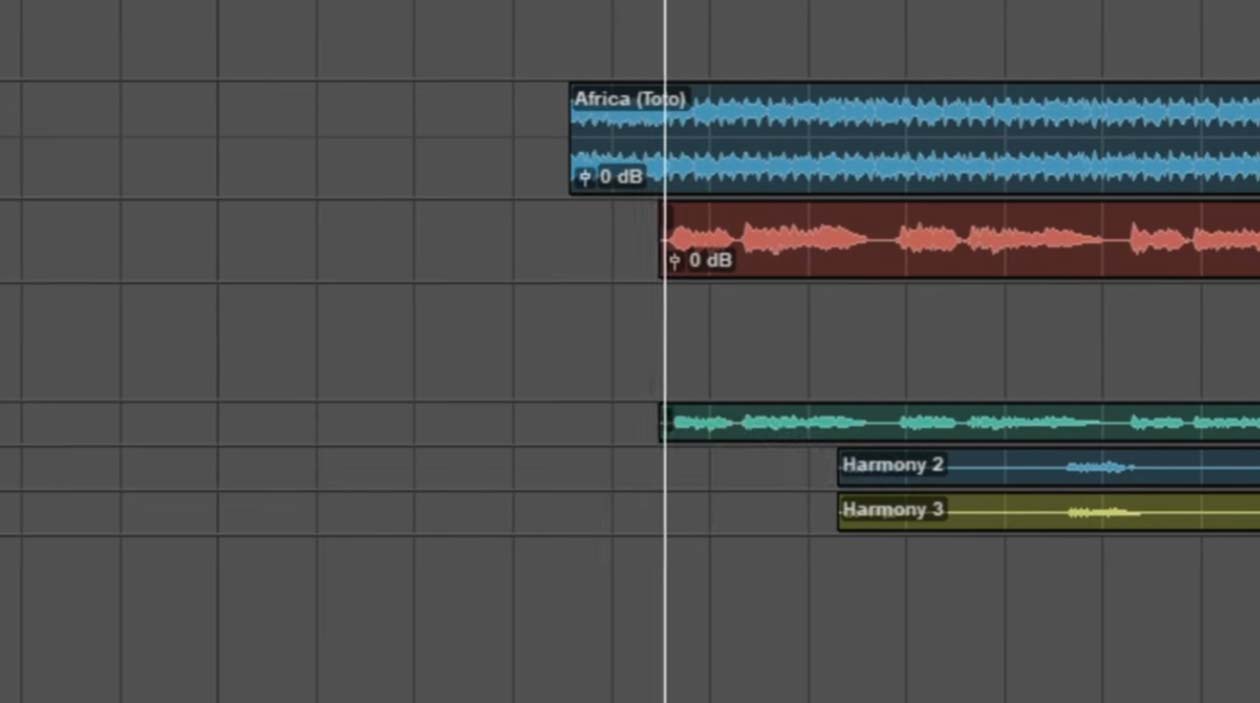
Task: Click the empty grid area above Africa clip
Action: click(900, 40)
